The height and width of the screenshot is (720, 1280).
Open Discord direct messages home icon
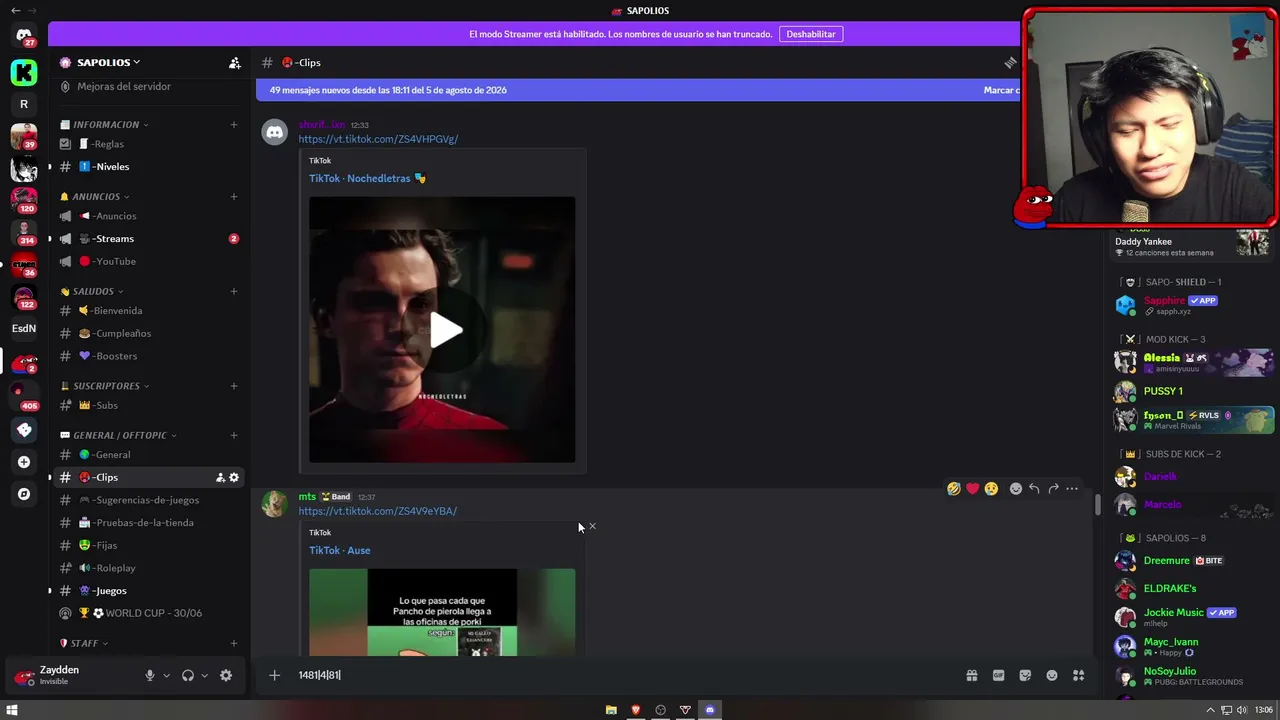pos(24,35)
